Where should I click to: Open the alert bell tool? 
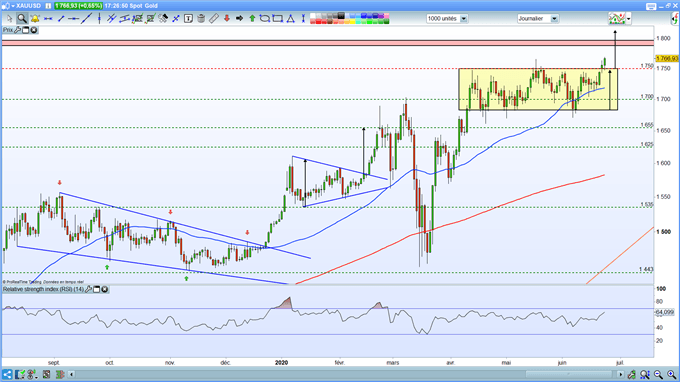pos(35,19)
